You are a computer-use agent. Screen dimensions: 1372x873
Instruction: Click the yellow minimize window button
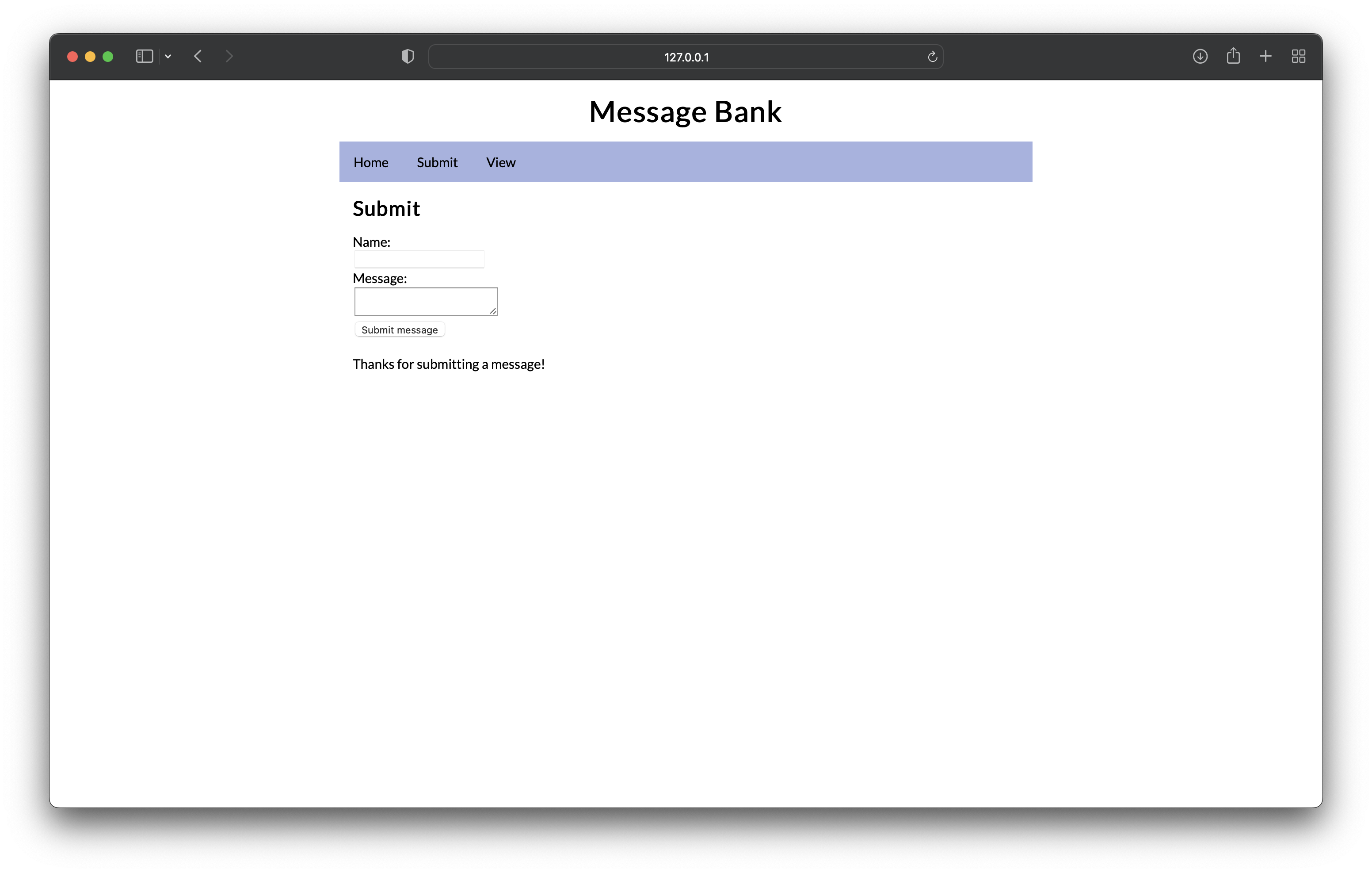(90, 57)
